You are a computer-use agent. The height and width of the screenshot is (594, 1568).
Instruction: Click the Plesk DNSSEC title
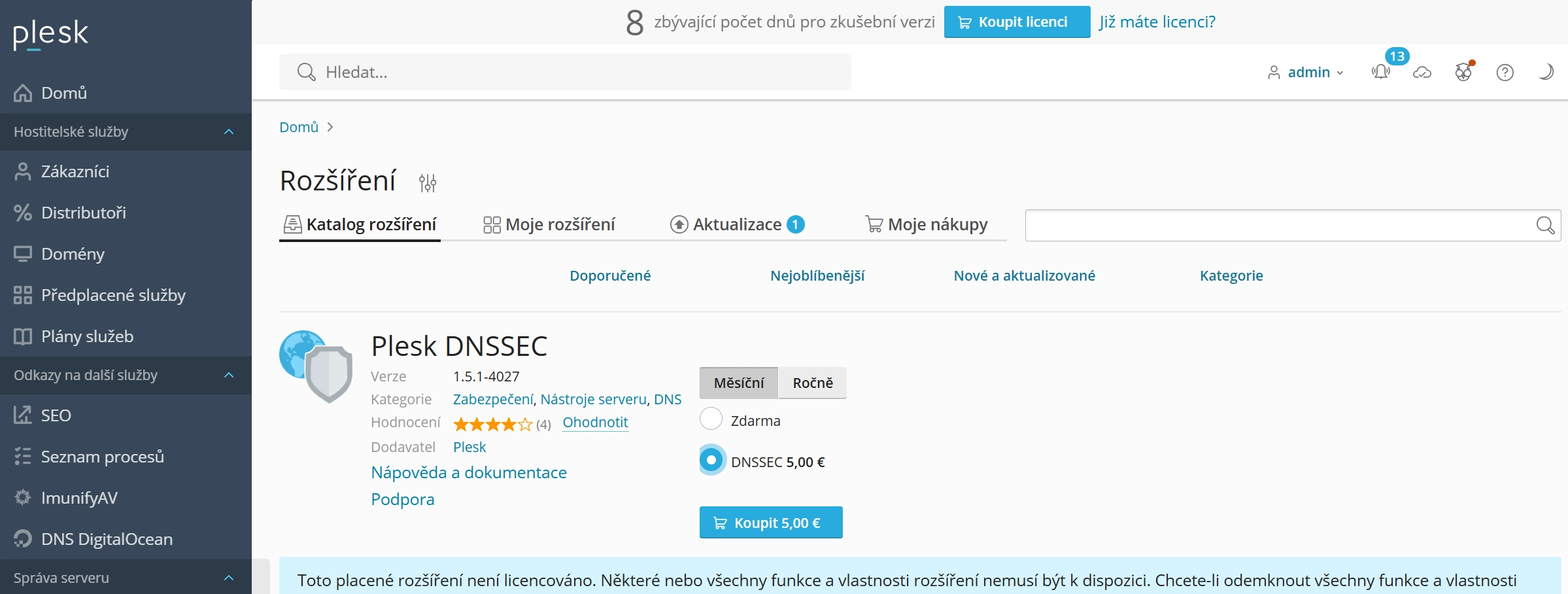pos(459,346)
